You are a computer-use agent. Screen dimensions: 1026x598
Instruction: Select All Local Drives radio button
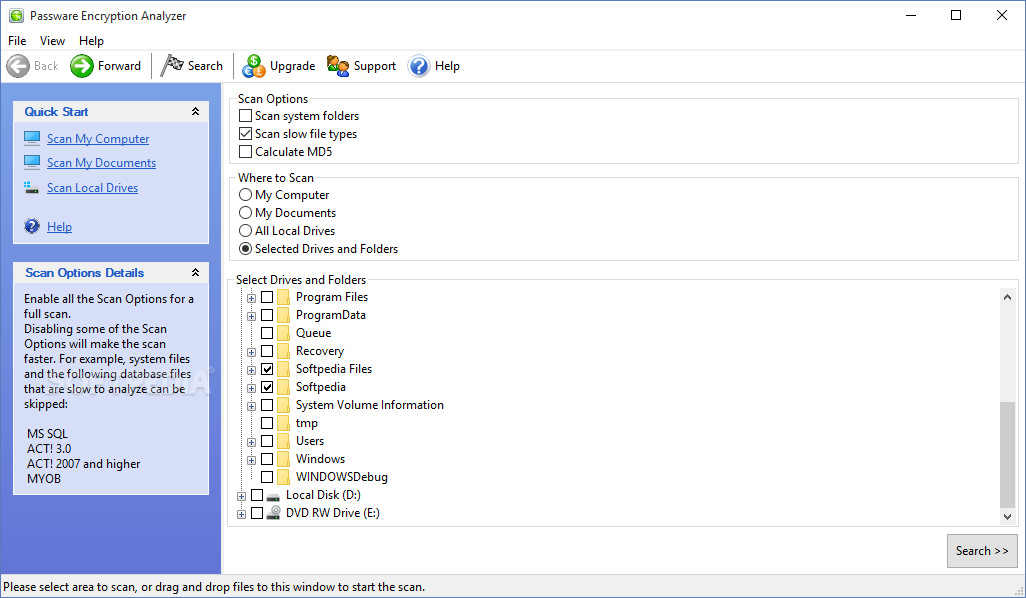click(245, 231)
